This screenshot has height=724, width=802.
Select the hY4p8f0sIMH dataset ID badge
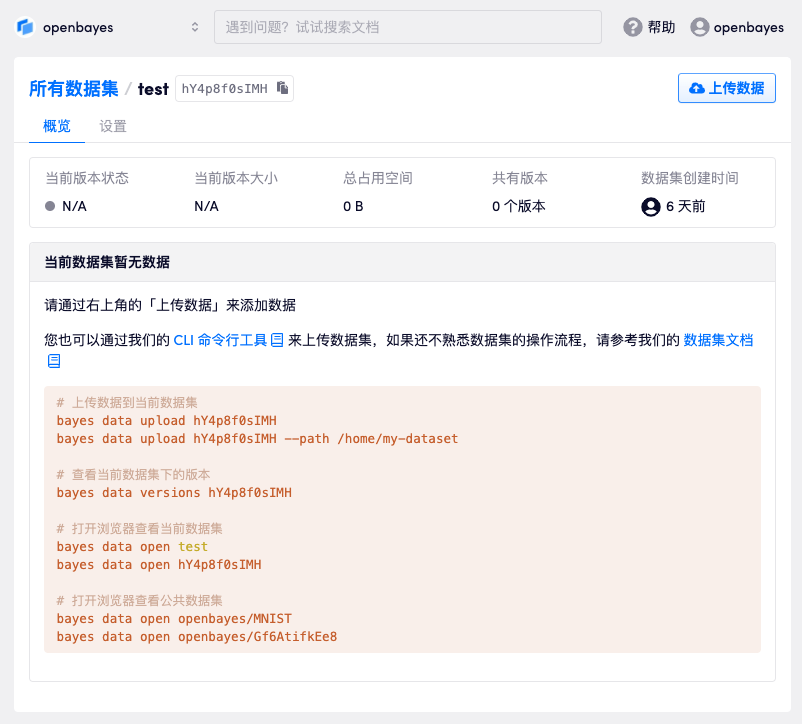[x=224, y=89]
